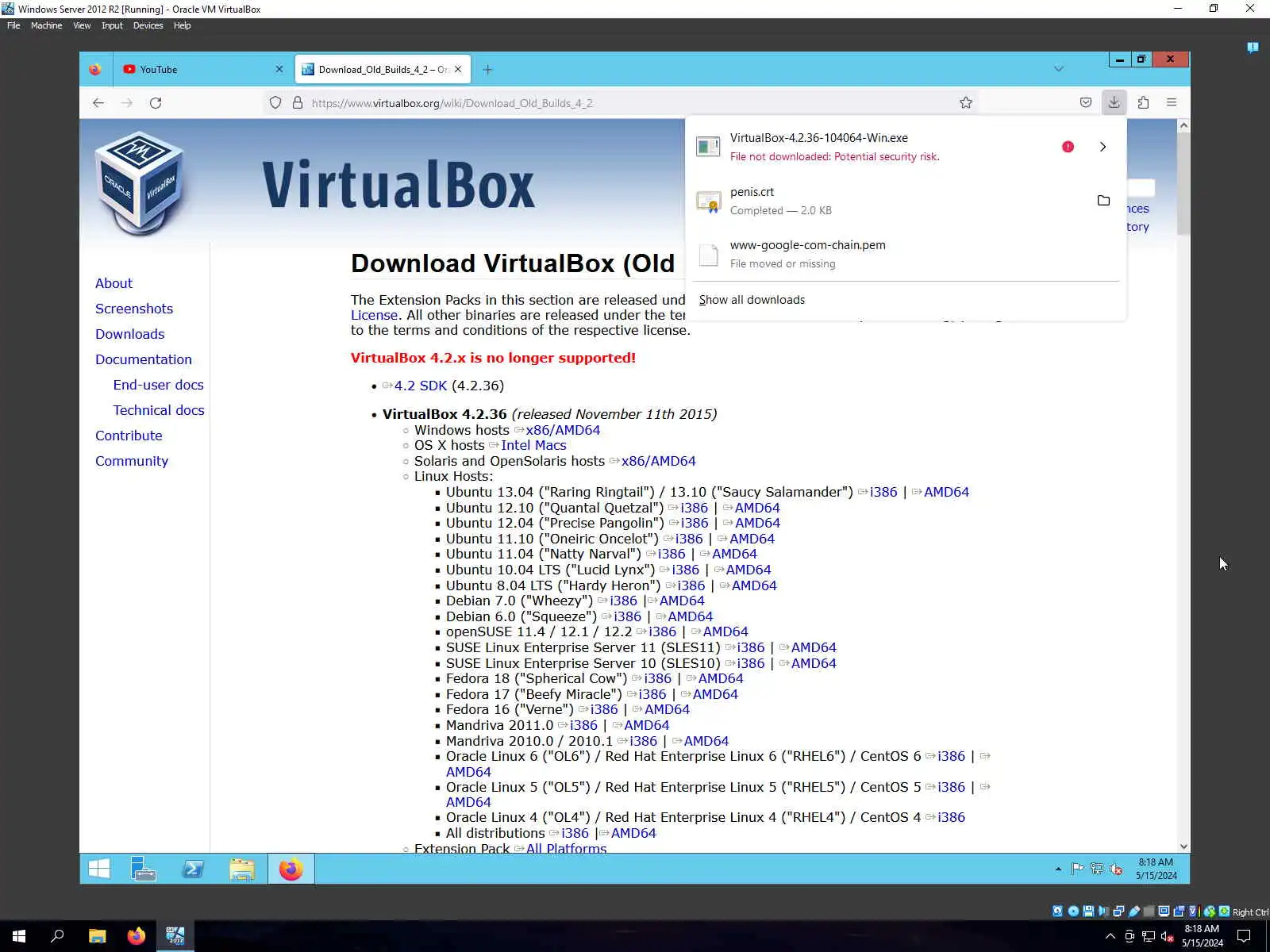Viewport: 1270px width, 952px height.
Task: Open guest Windows Server Start button
Action: coord(99,869)
